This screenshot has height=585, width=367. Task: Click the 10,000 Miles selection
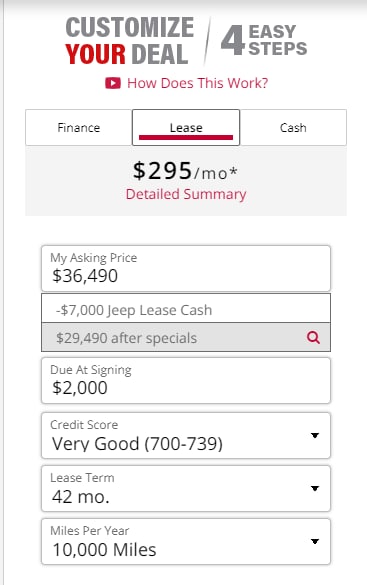104,550
